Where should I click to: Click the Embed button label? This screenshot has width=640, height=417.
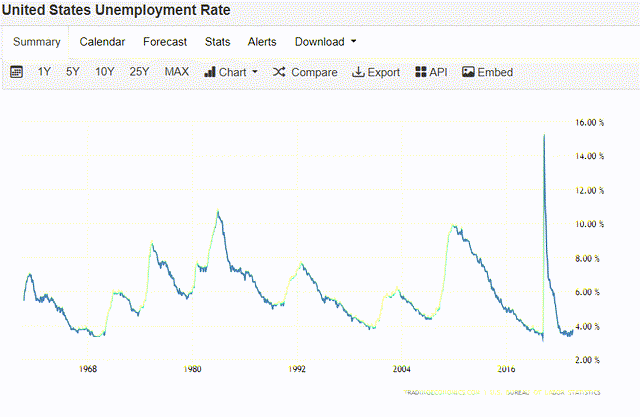tap(495, 72)
